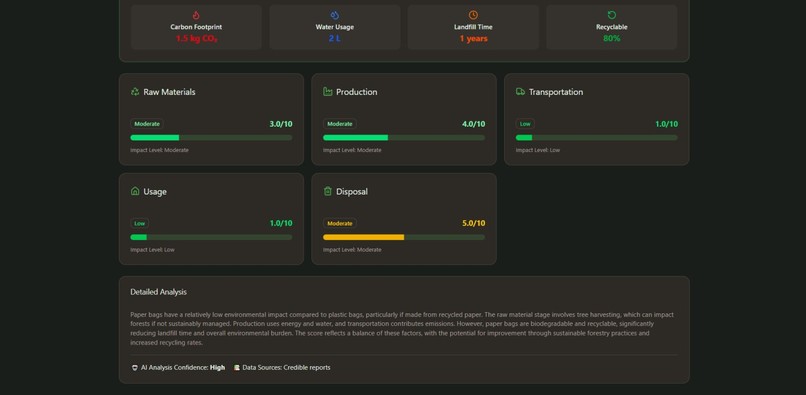Click the '1.5 kg CO₂' value
Viewport: 806px width, 395px height.
click(x=196, y=39)
